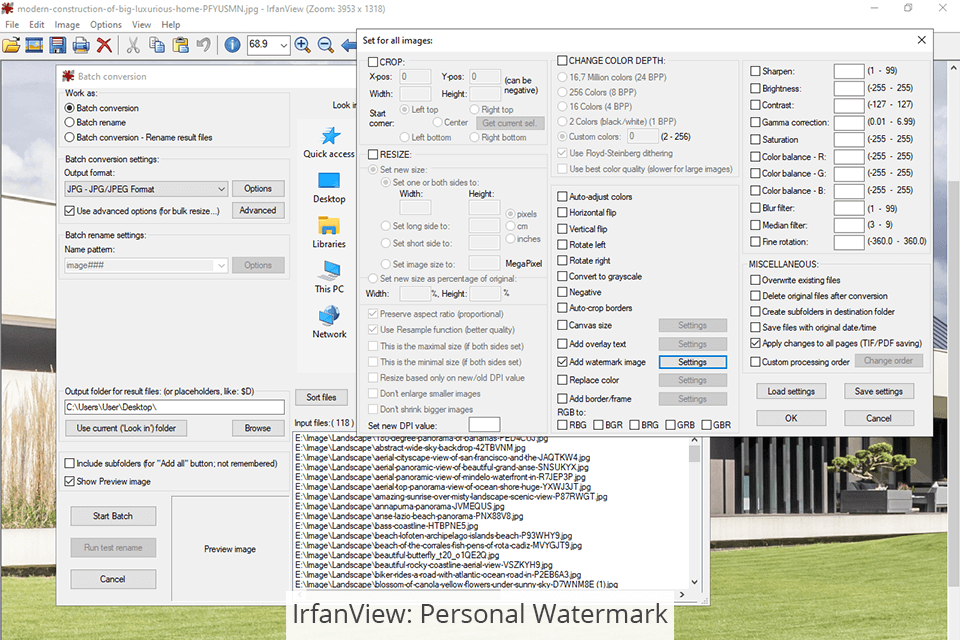This screenshot has width=960, height=640.
Task: Open image Information blue i icon
Action: tap(232, 45)
